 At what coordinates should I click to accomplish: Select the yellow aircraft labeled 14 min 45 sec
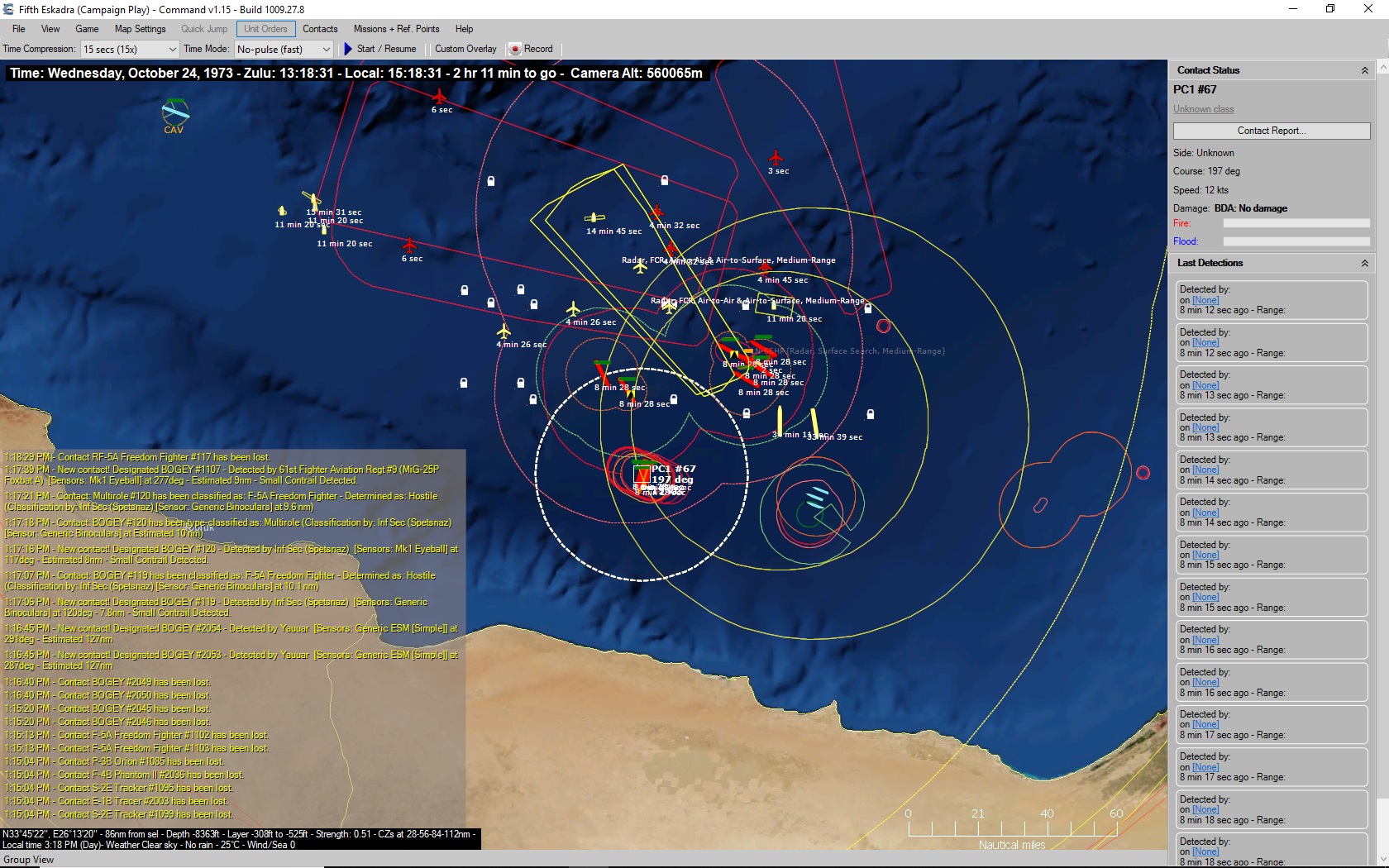594,218
